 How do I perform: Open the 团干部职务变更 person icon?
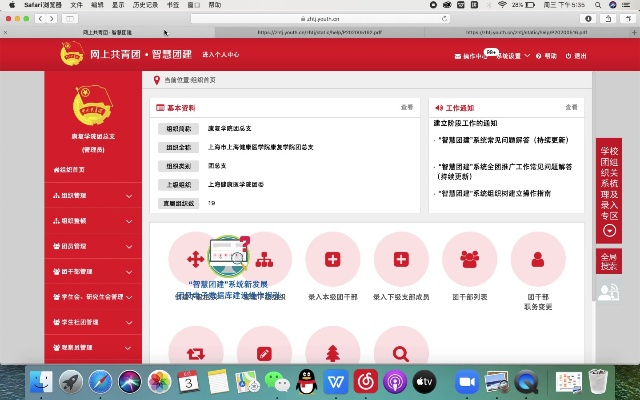[537, 259]
